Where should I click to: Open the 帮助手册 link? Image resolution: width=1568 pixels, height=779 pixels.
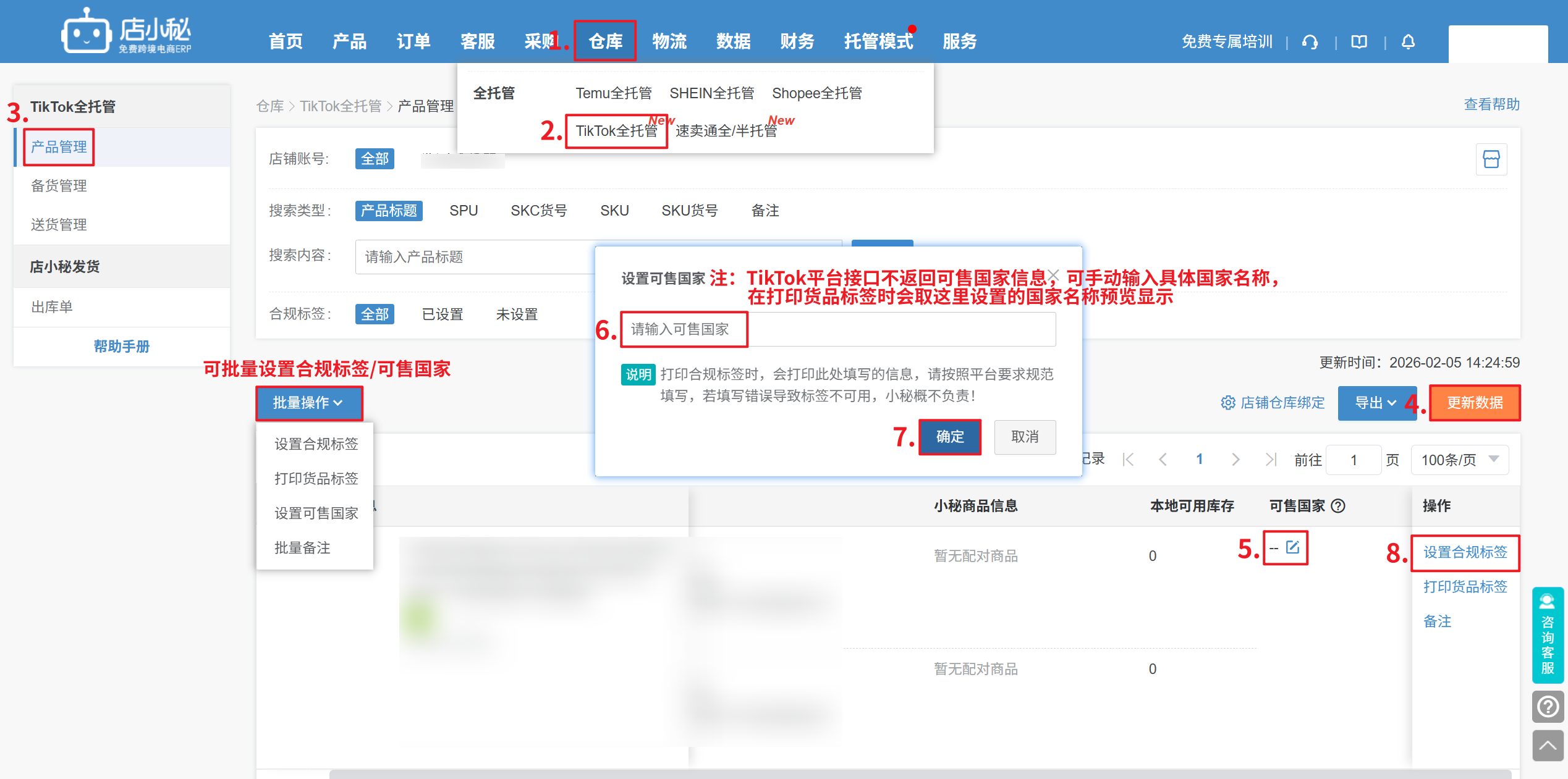tap(121, 347)
